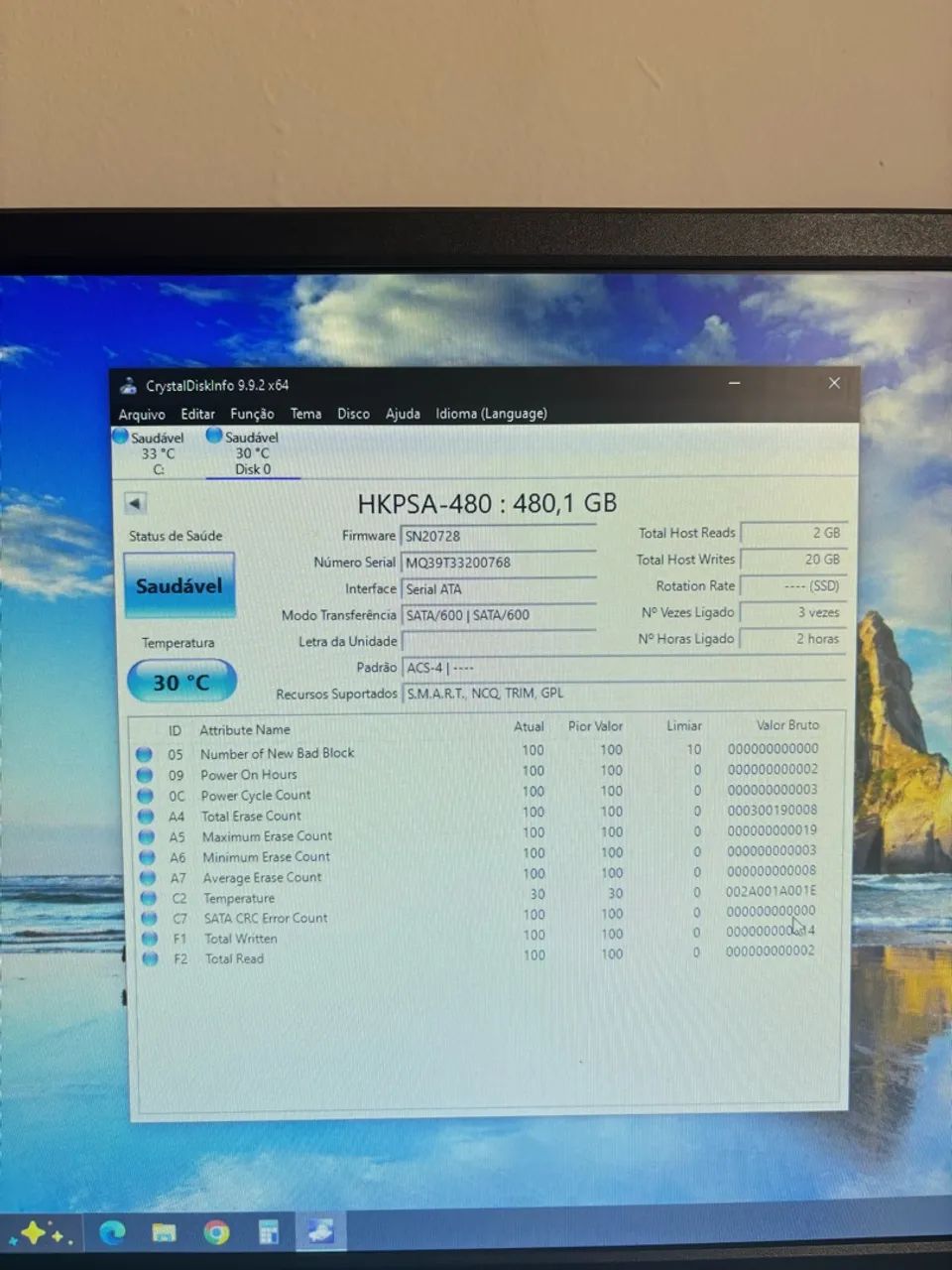Viewport: 952px width, 1270px height.
Task: Click the empty Letra da Unidade field
Action: (x=498, y=642)
